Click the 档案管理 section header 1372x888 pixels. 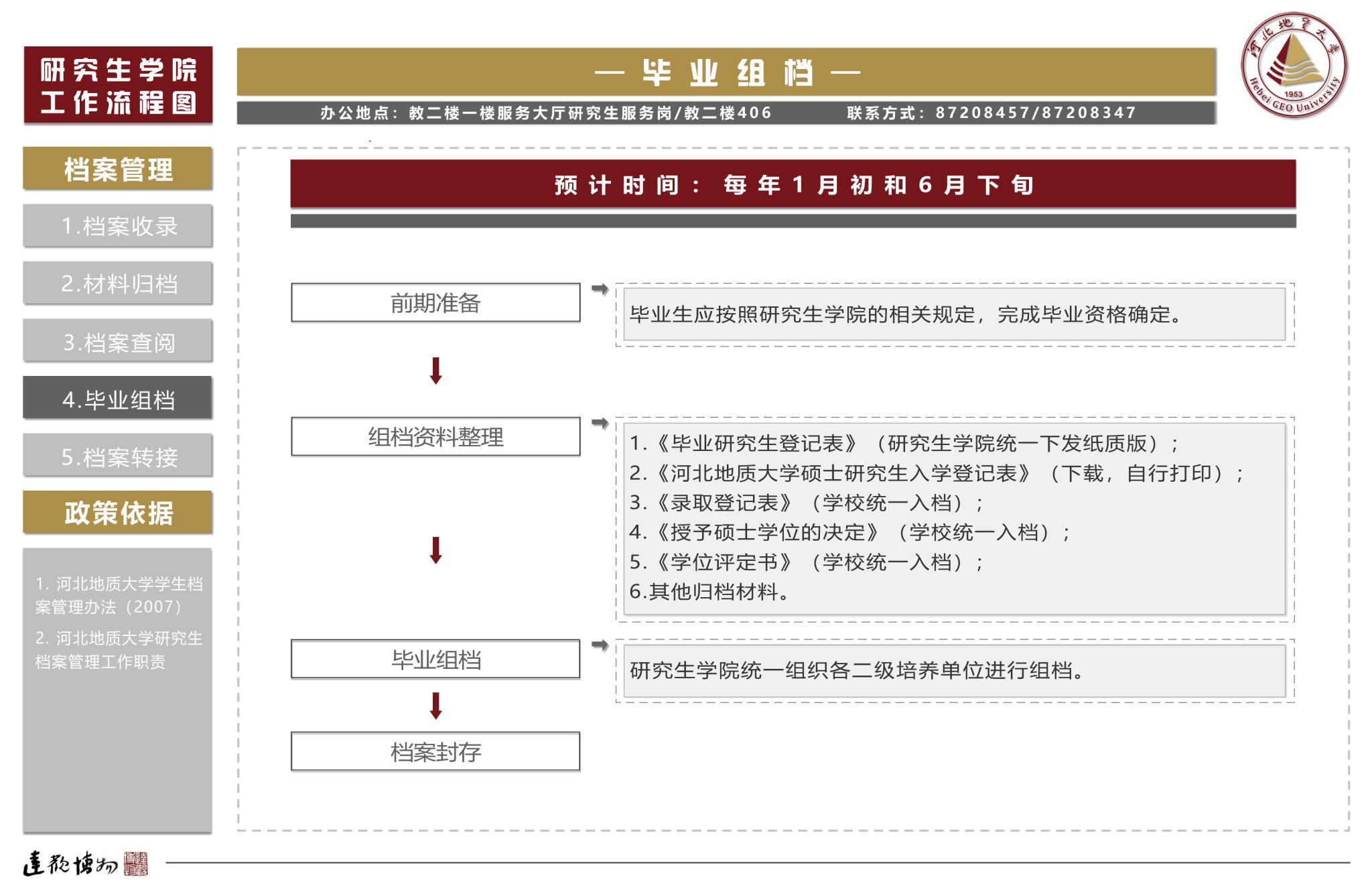click(x=118, y=169)
